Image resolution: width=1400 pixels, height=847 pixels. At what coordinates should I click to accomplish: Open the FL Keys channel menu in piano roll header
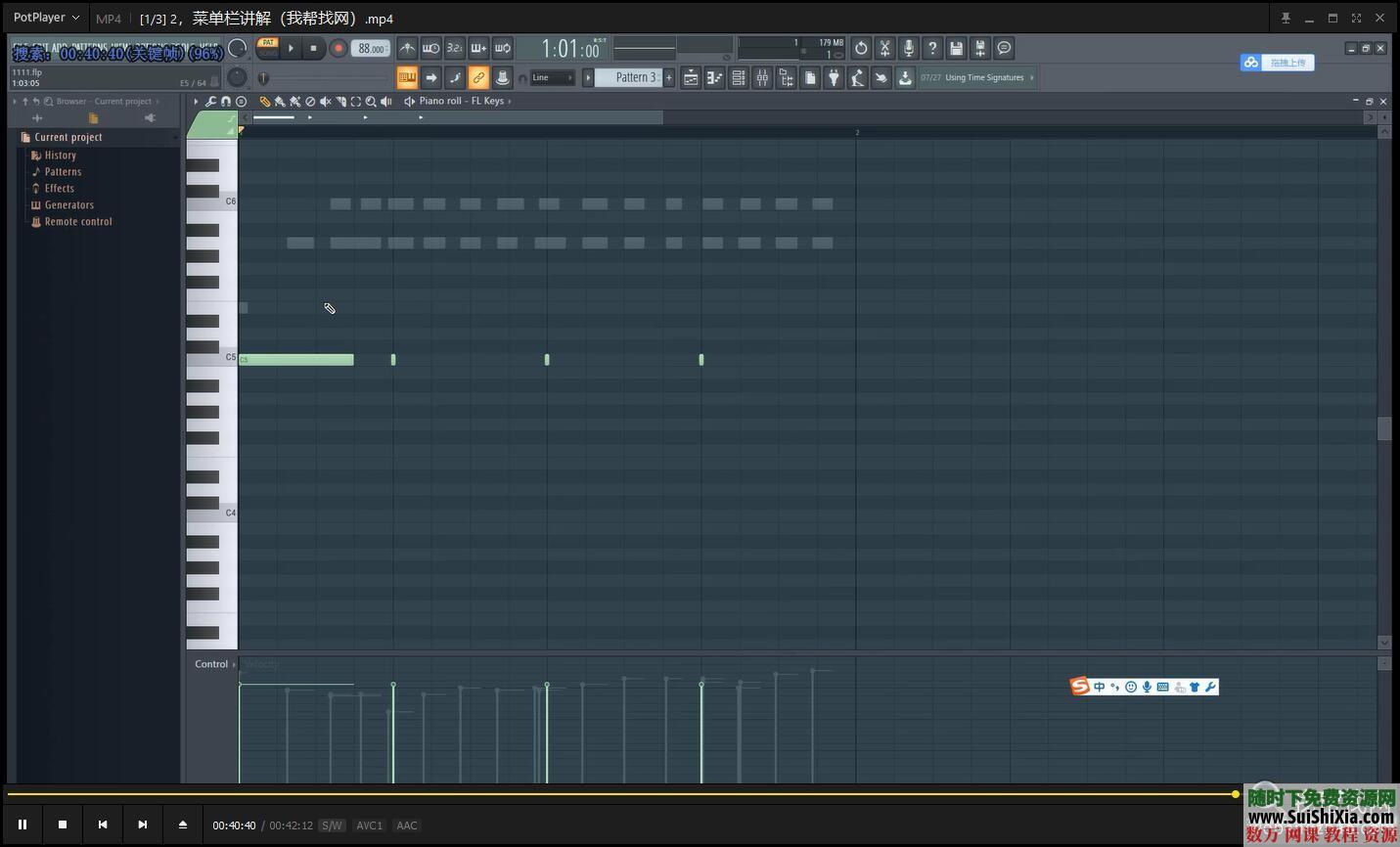(460, 101)
